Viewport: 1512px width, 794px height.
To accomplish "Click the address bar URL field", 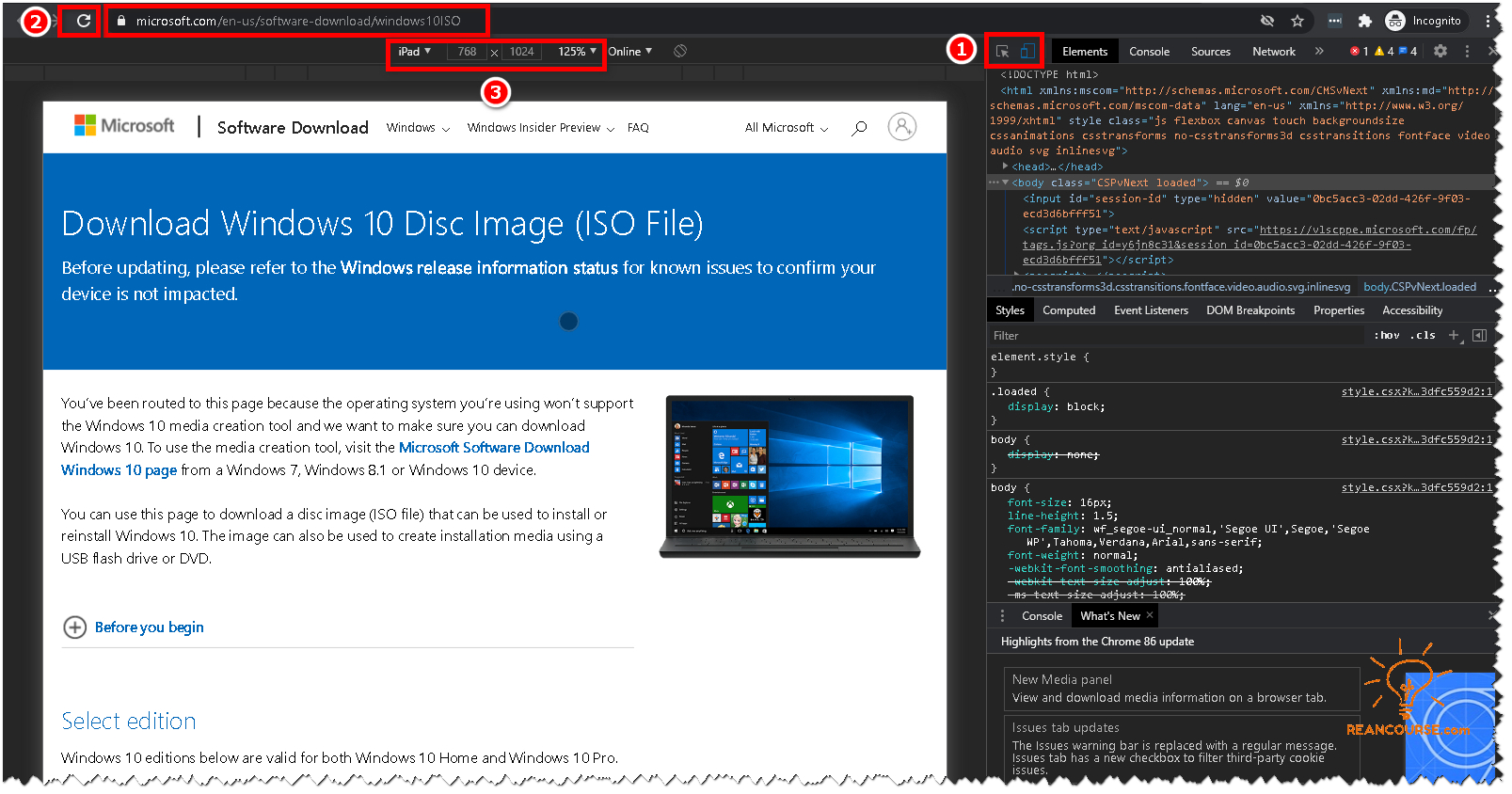I will pos(298,21).
